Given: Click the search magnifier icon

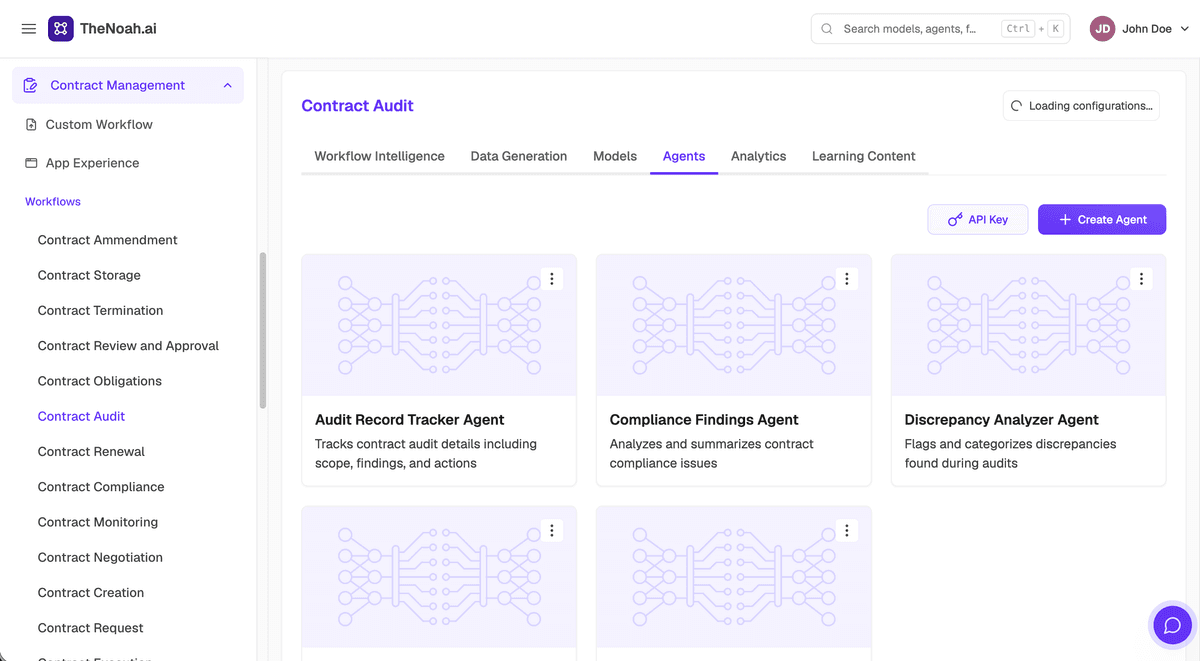Looking at the screenshot, I should tap(827, 29).
